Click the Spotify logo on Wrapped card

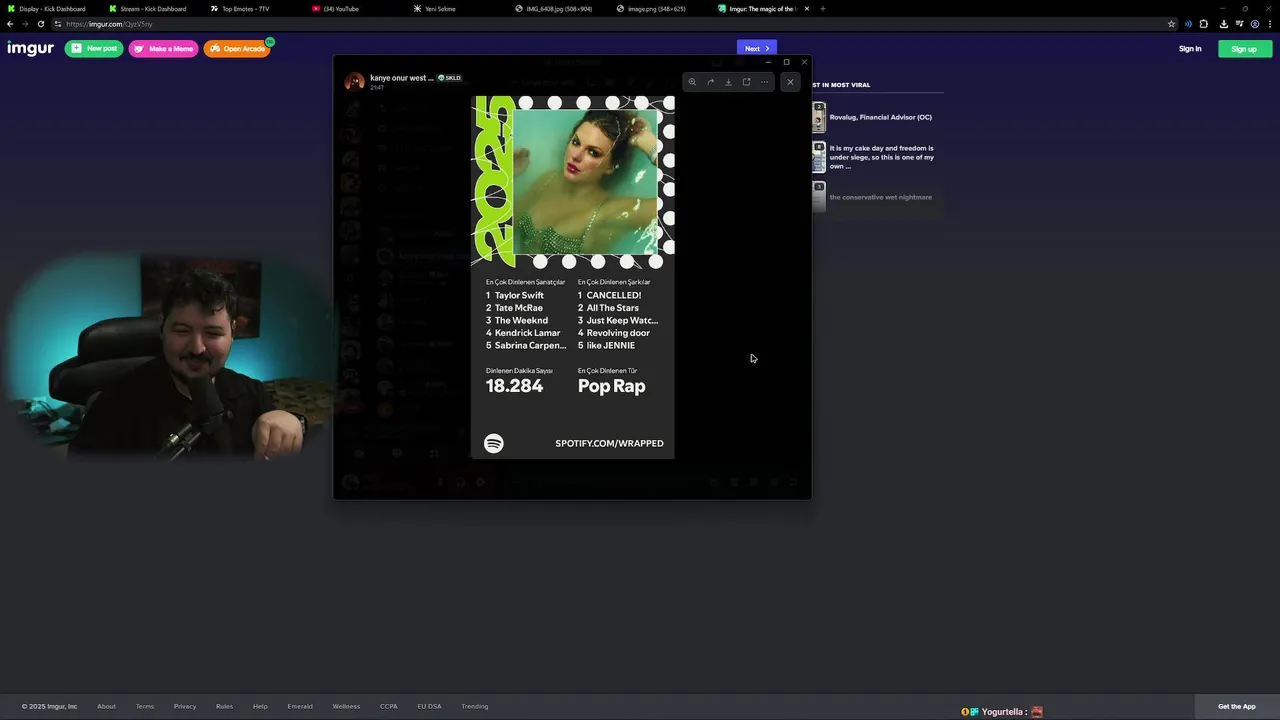(494, 443)
